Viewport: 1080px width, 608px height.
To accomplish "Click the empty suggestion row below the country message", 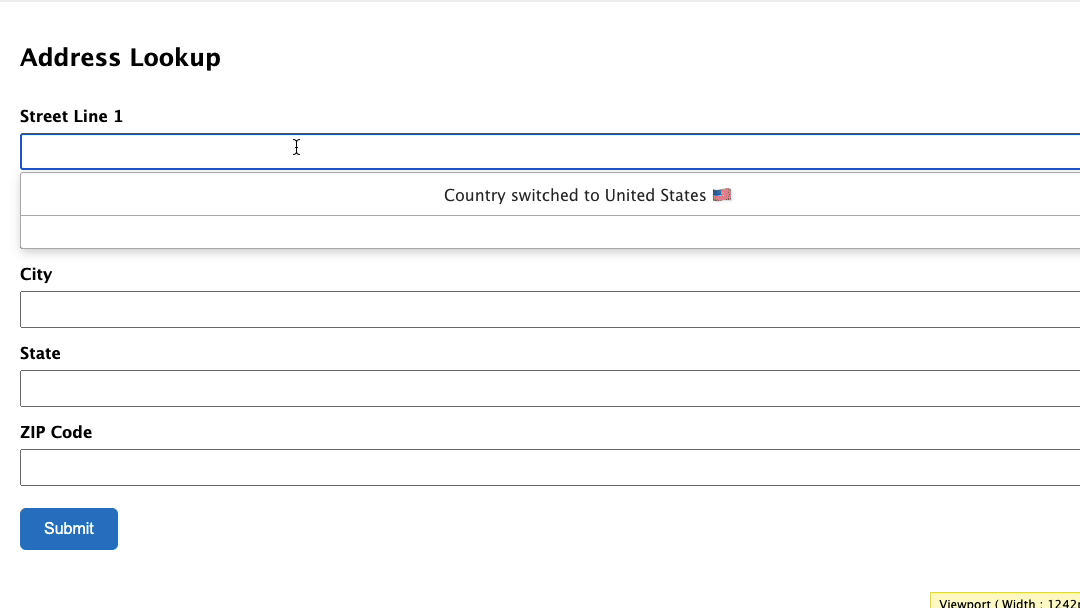I will click(550, 232).
